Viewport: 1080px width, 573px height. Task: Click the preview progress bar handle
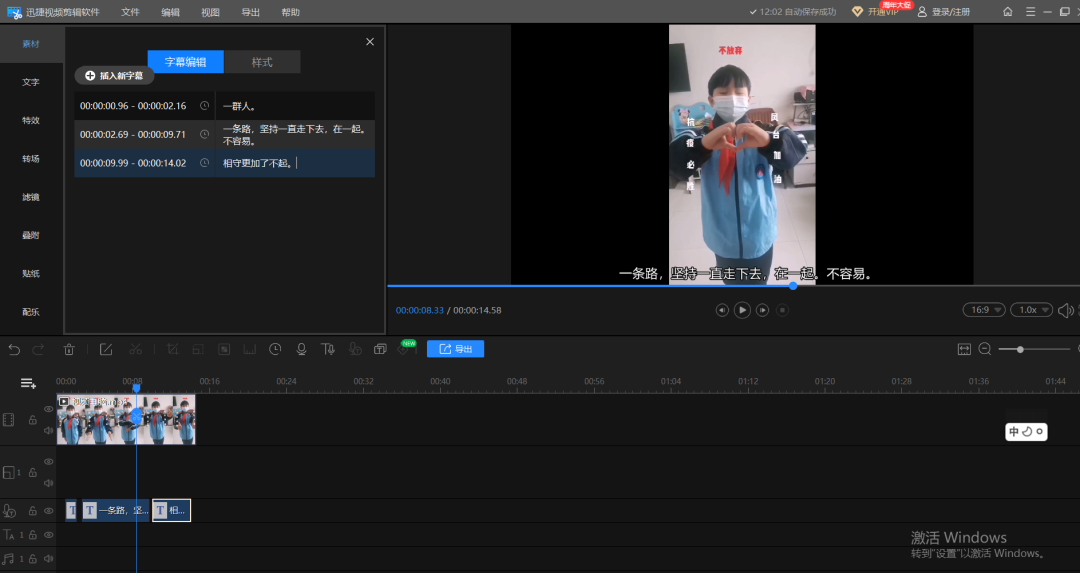(793, 285)
